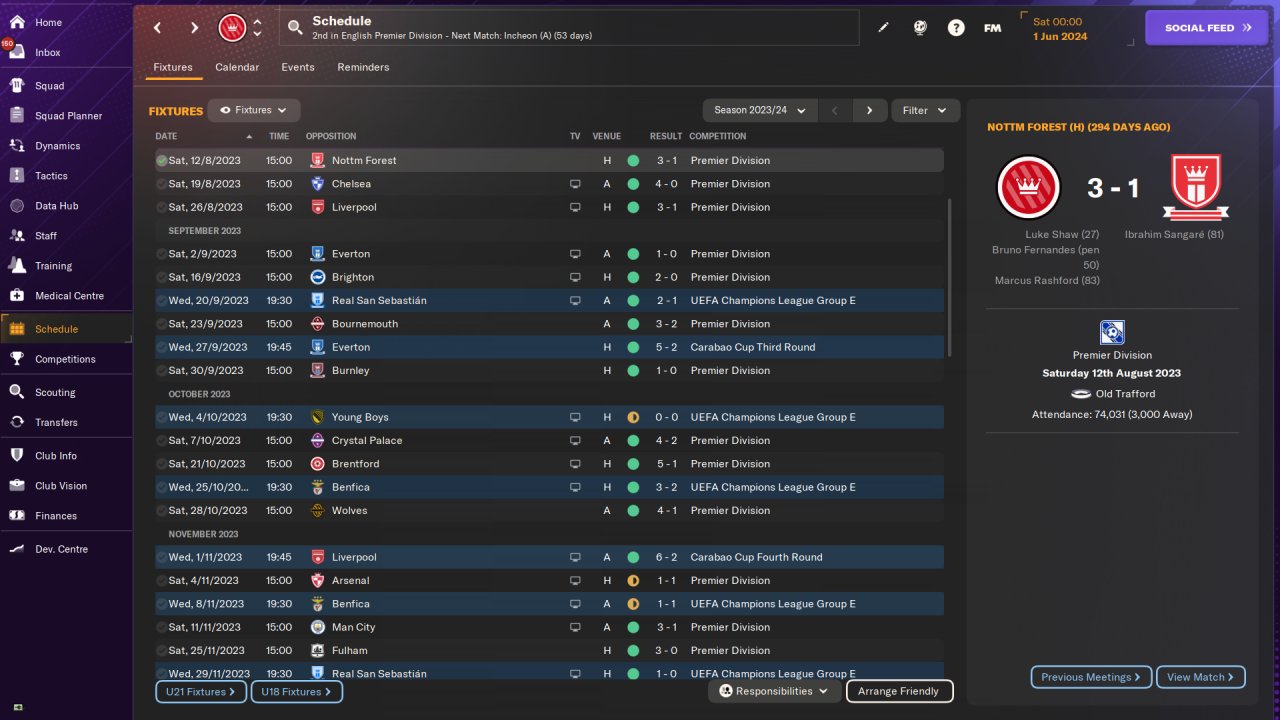Click the View Match button
The width and height of the screenshot is (1280, 720).
coord(1200,677)
